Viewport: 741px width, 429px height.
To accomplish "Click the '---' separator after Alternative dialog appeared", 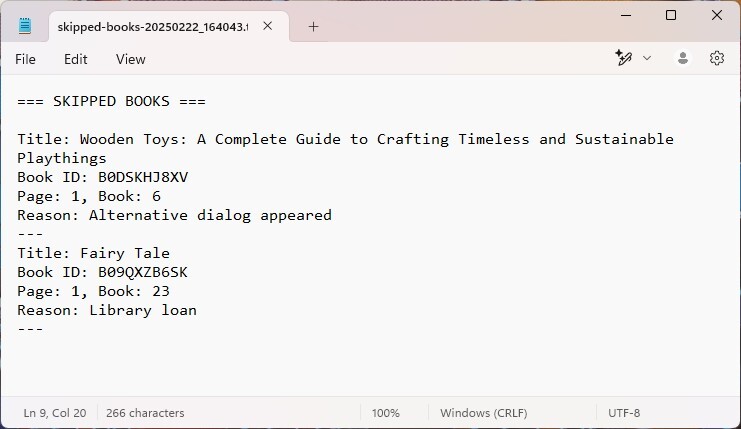I will tap(30, 234).
